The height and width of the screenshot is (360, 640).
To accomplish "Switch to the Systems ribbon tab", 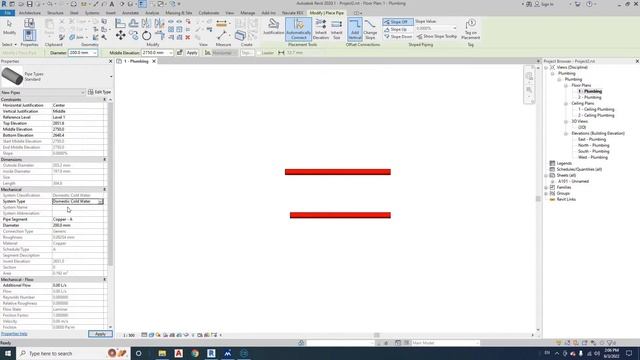I will click(x=92, y=13).
